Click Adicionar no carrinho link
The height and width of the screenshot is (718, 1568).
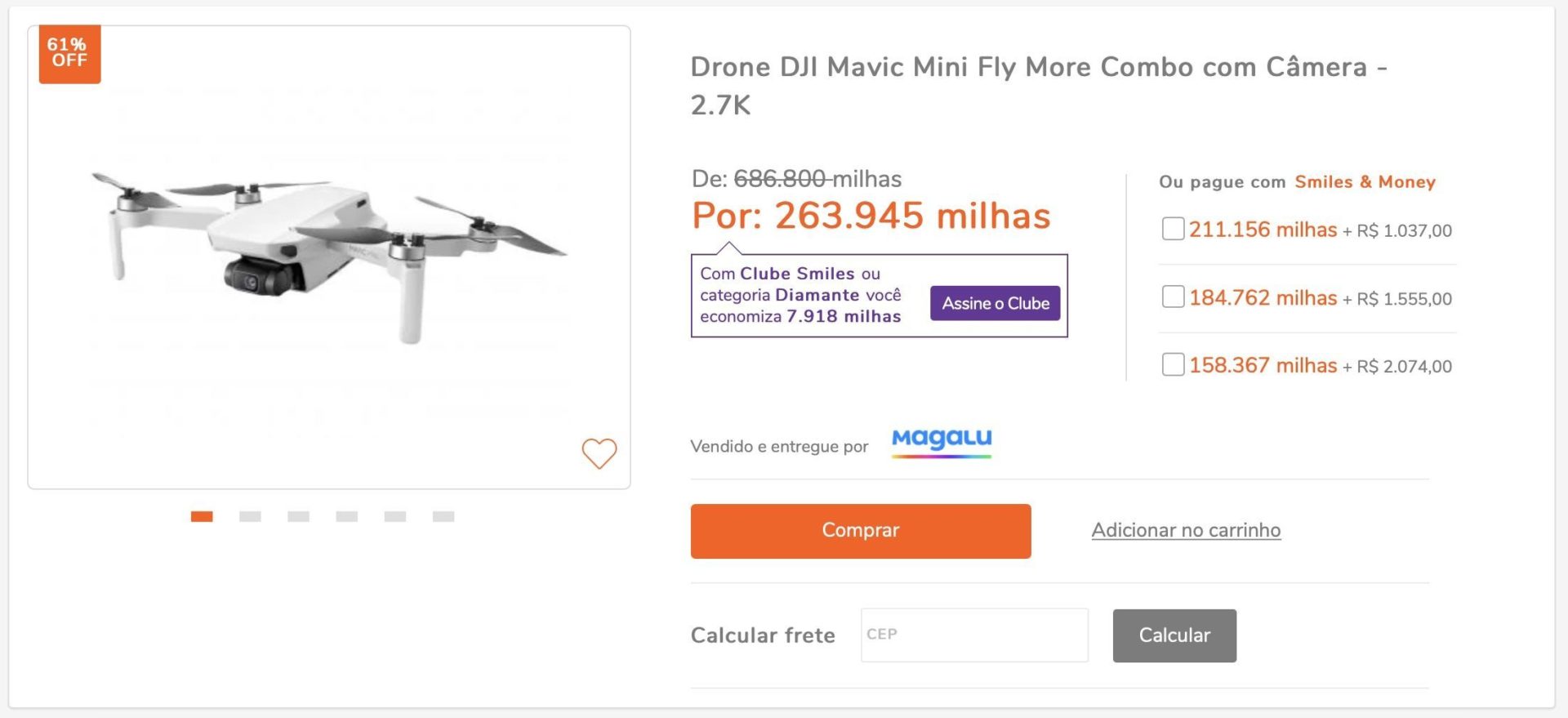coord(1186,530)
